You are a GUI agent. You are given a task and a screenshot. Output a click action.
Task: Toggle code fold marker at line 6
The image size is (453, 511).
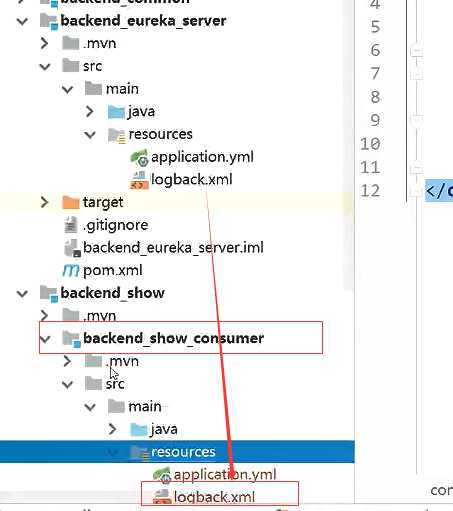click(416, 52)
